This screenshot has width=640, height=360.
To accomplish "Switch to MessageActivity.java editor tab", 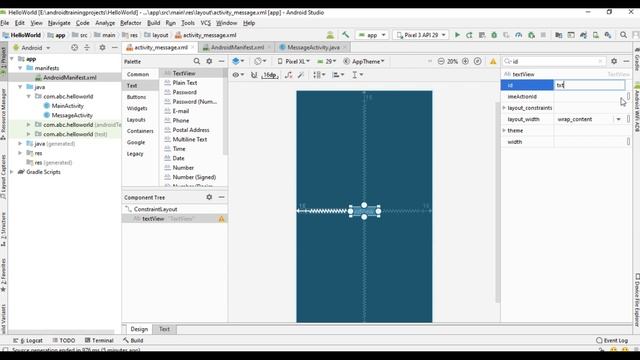I will tap(313, 47).
